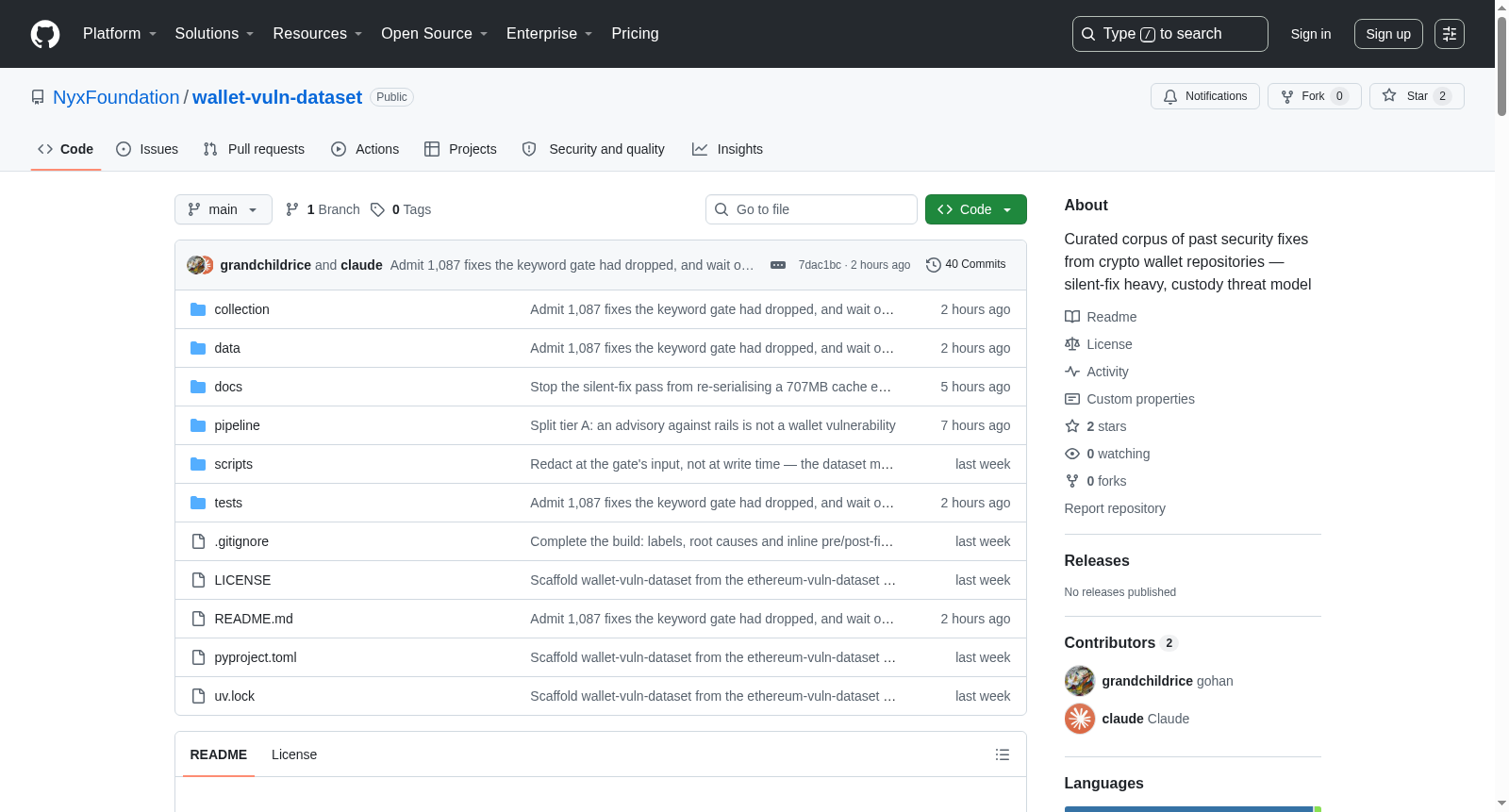The image size is (1509, 812).
Task: Open the wallet-vuln-dataset repository link
Action: pos(277,97)
